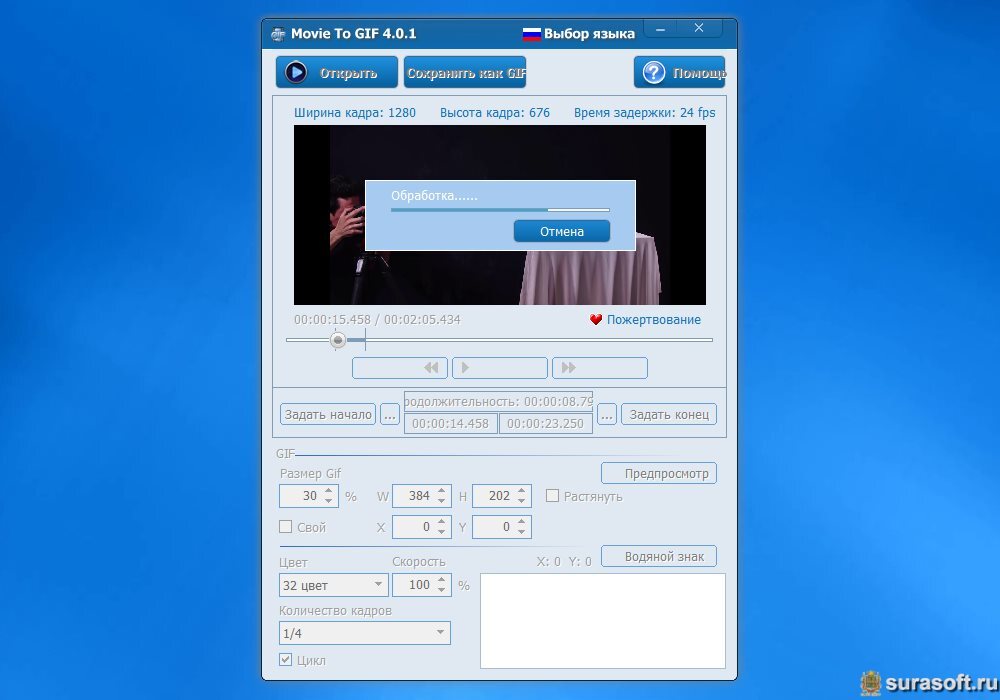Minimize the Movie To GIF window
Image resolution: width=1000 pixels, height=700 pixels.
(x=661, y=29)
